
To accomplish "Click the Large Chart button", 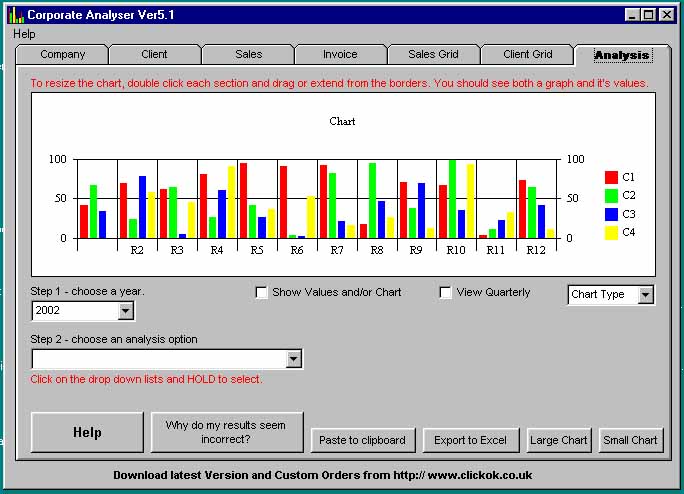I will [559, 440].
